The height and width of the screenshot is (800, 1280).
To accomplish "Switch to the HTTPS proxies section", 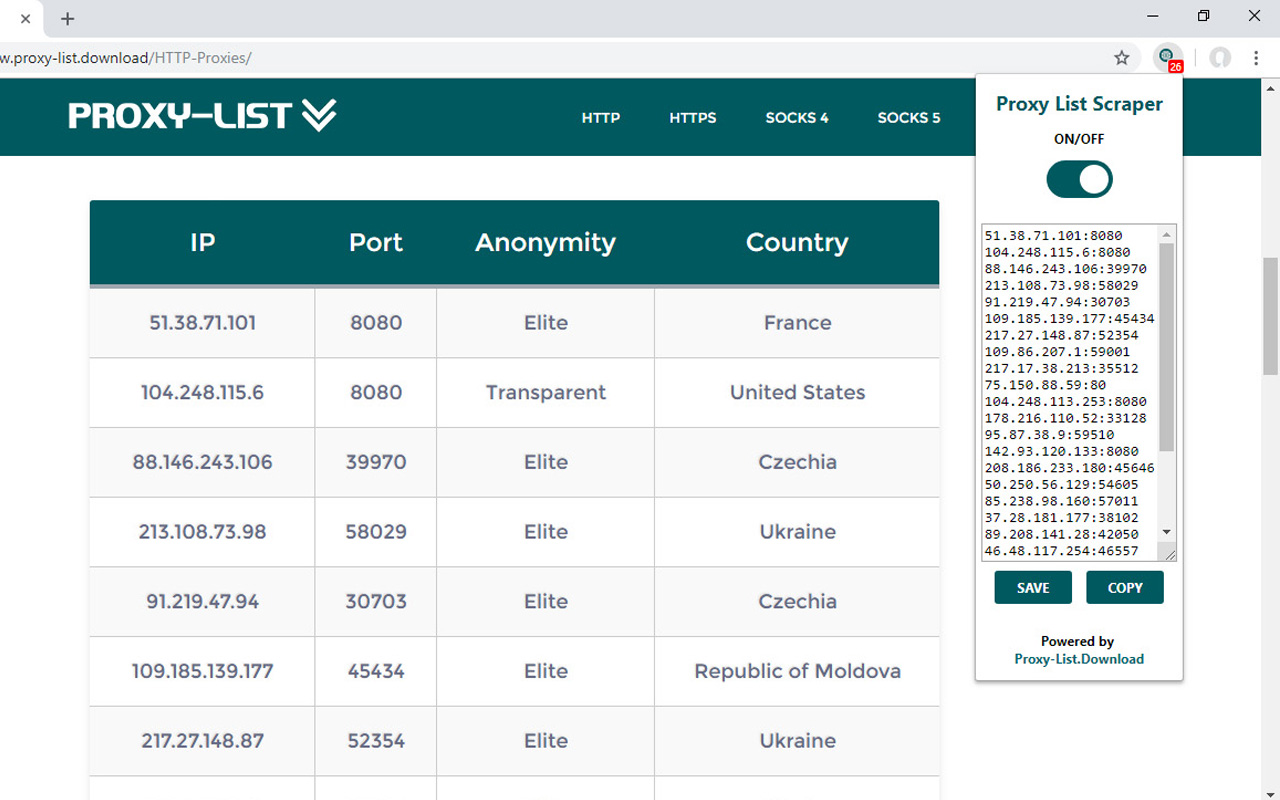I will click(x=693, y=118).
